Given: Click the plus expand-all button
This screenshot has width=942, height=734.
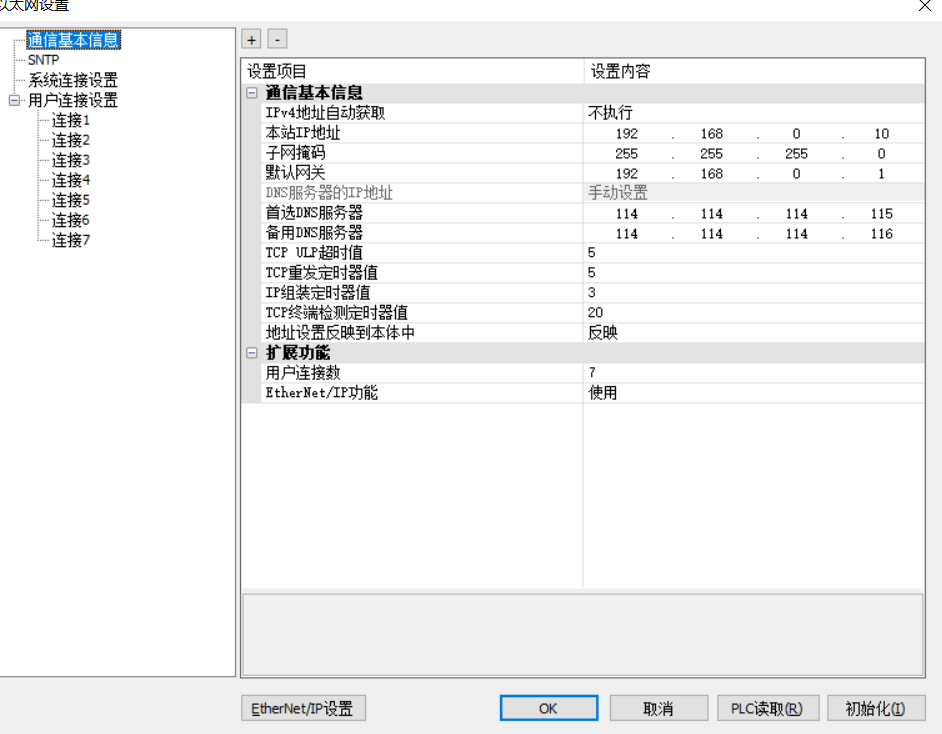Looking at the screenshot, I should click(x=251, y=39).
